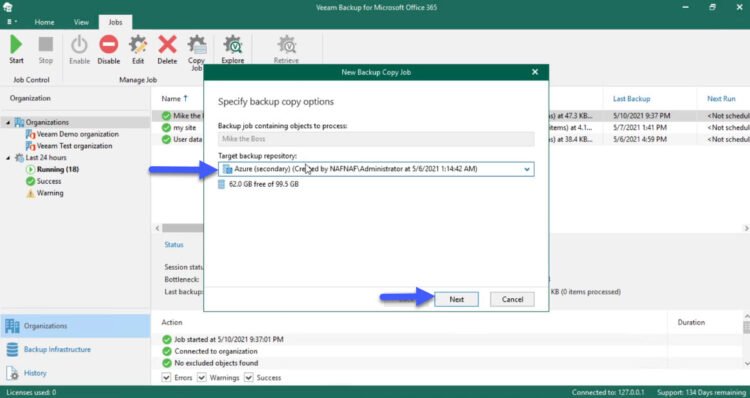Open the Target backup repository dropdown
Viewport: 750px width, 398px height.
[x=376, y=169]
